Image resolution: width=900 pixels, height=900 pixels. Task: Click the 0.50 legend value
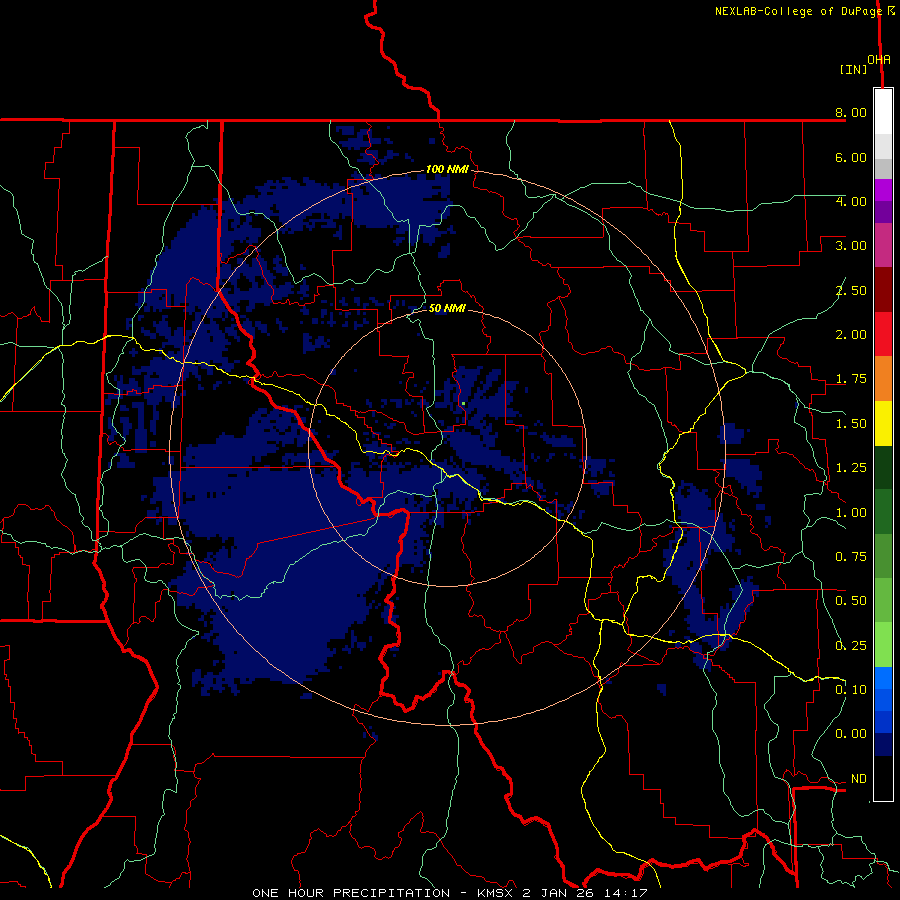pyautogui.click(x=851, y=601)
